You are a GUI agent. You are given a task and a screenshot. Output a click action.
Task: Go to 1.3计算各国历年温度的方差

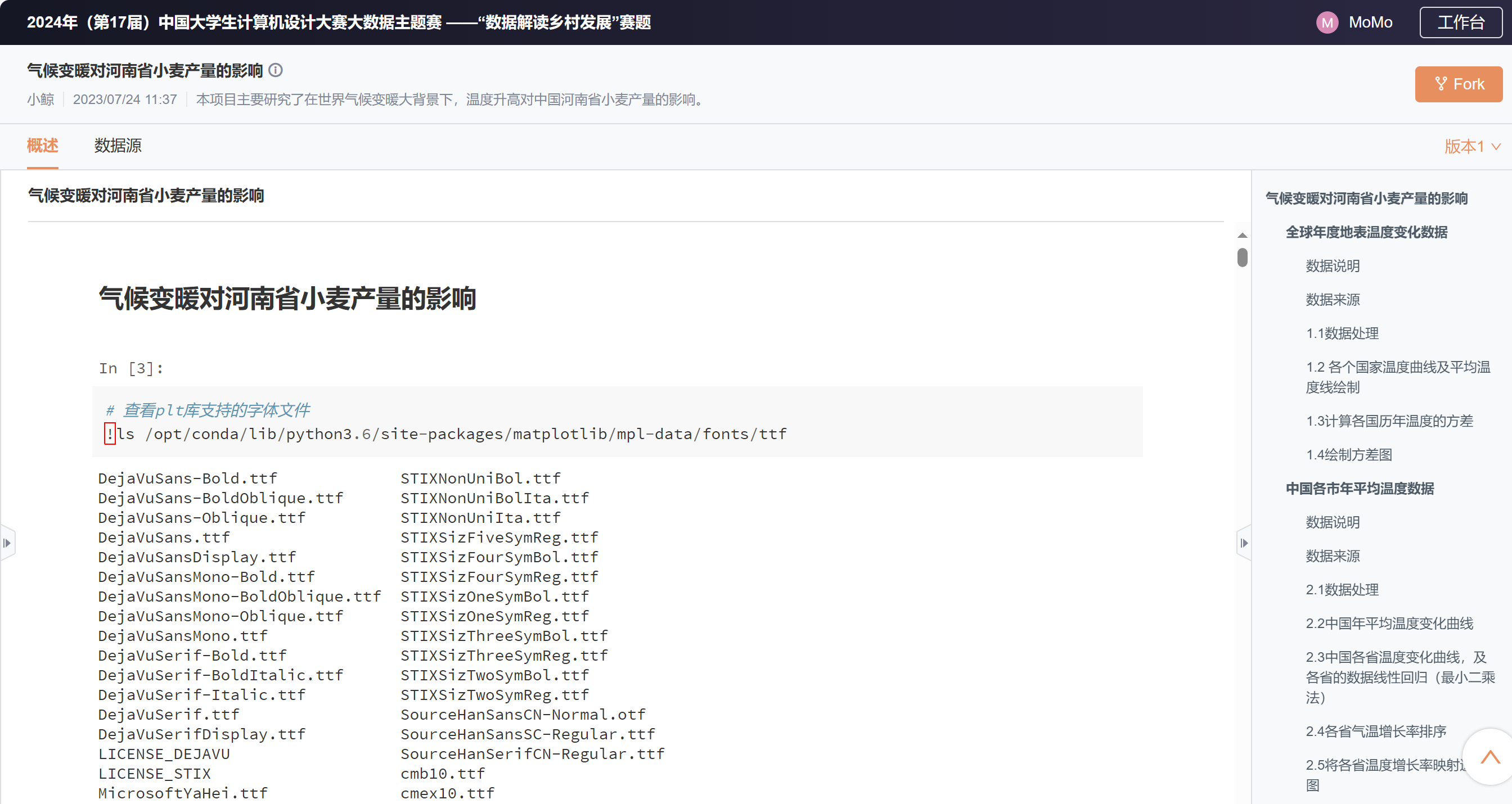[x=1389, y=421]
